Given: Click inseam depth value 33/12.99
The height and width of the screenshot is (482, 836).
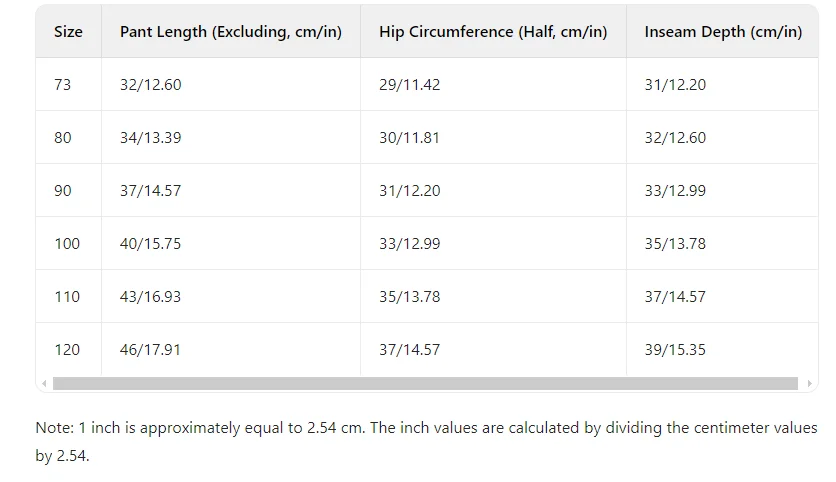Looking at the screenshot, I should (675, 191).
